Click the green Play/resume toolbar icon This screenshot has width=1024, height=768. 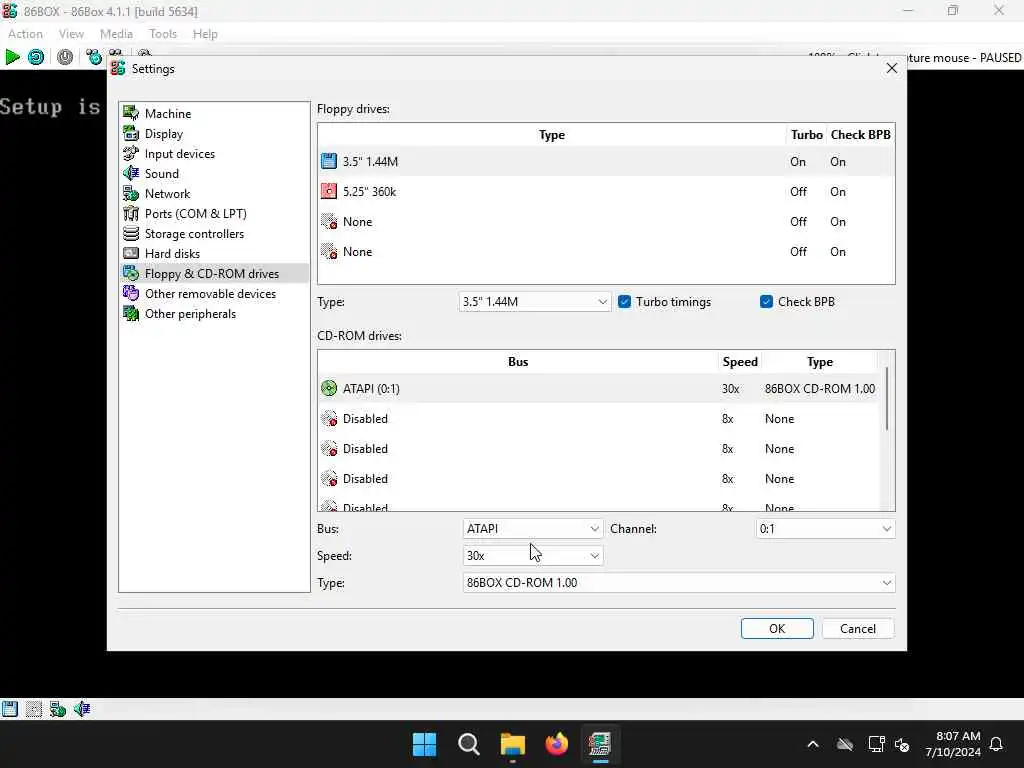12,57
